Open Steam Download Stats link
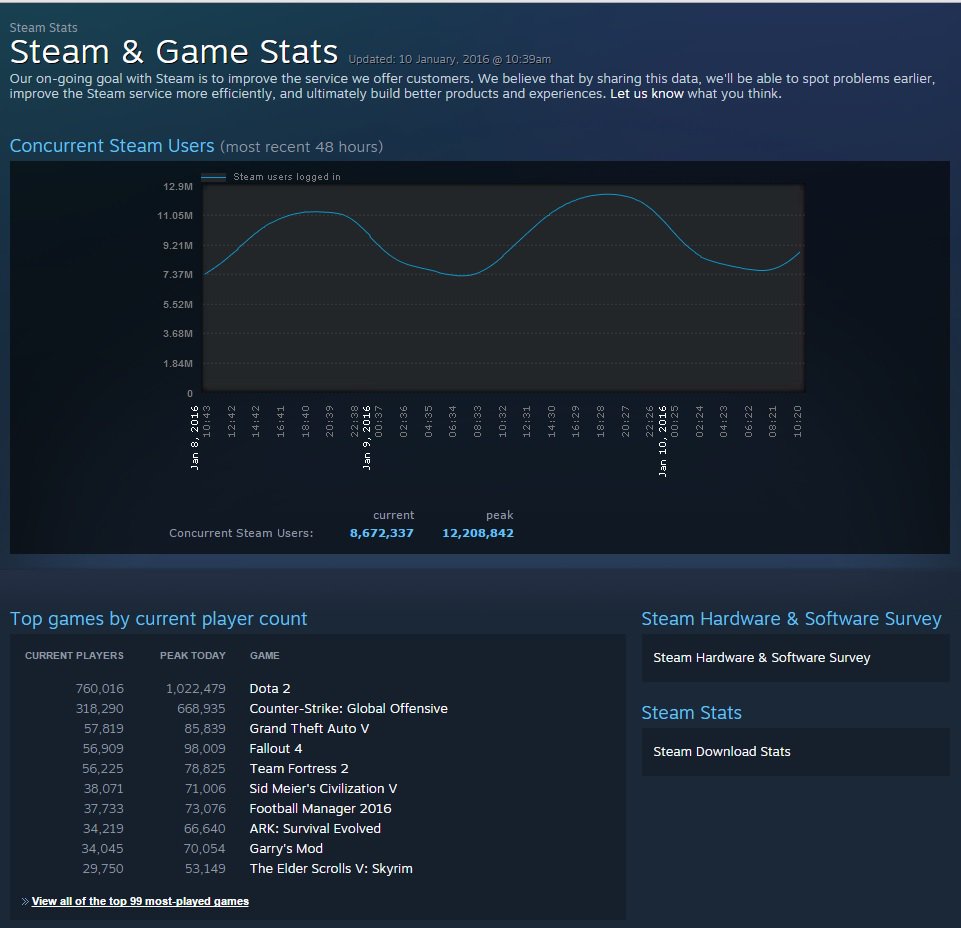This screenshot has height=928, width=961. coord(721,751)
